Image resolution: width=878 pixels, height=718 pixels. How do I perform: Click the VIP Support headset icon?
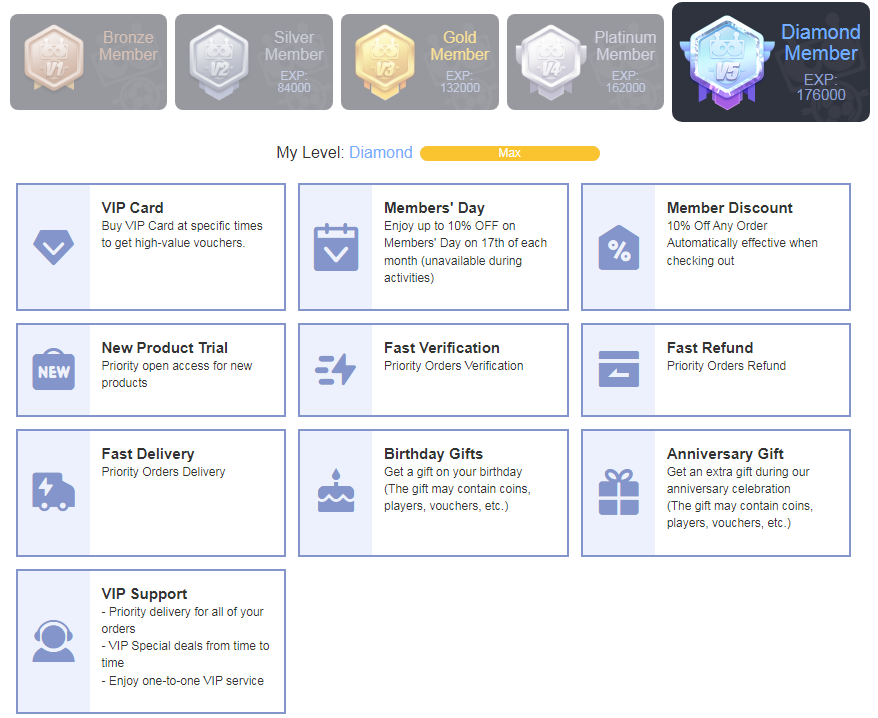click(53, 641)
